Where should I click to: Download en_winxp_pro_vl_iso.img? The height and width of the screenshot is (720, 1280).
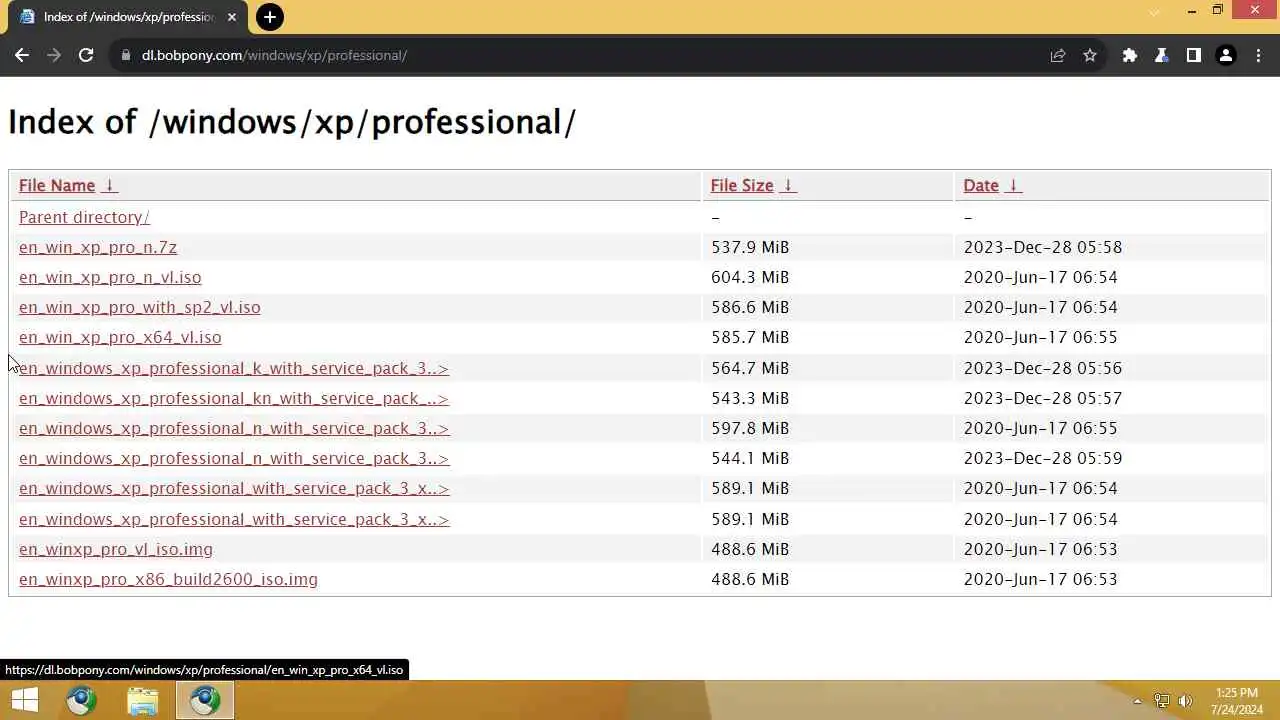pyautogui.click(x=116, y=549)
